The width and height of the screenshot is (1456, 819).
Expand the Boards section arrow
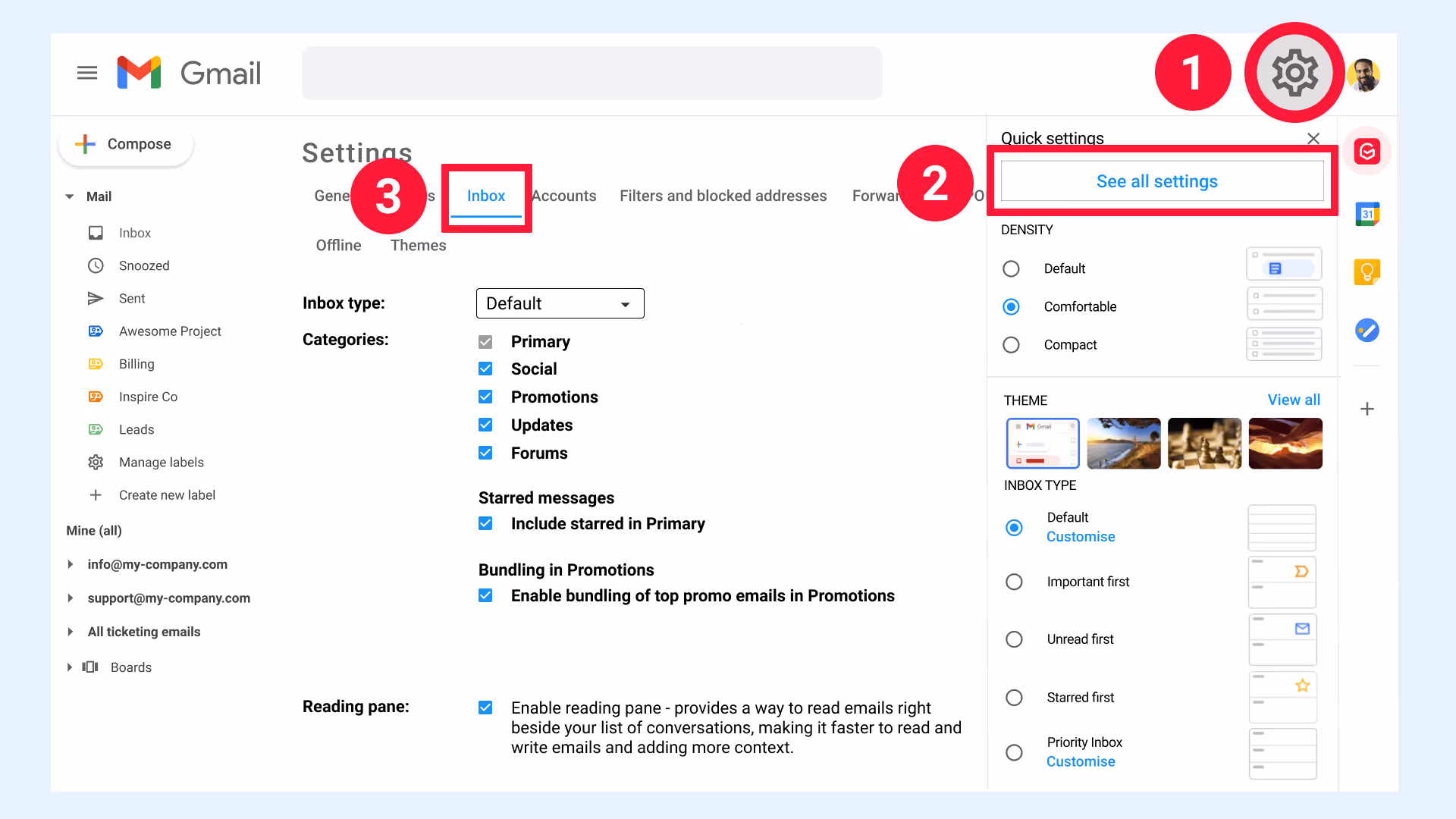[69, 667]
